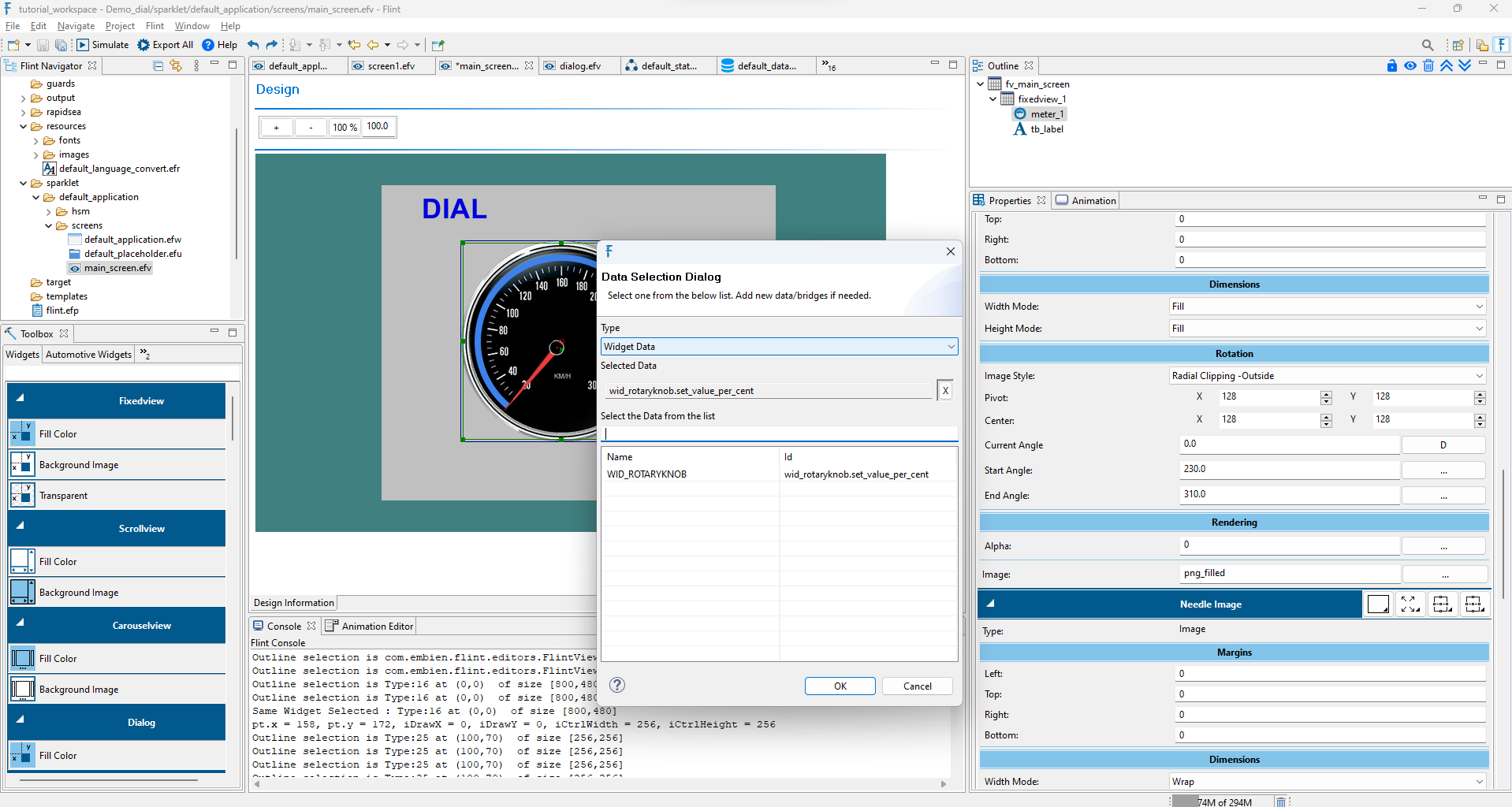The image size is (1512, 807).
Task: Click the New file toolbar icon
Action: pos(13,45)
